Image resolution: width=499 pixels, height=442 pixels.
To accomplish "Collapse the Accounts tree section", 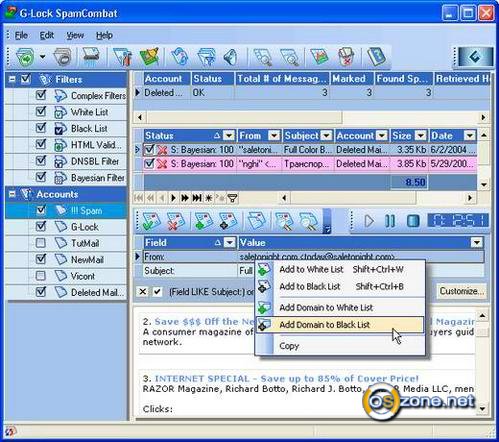I will coord(12,194).
